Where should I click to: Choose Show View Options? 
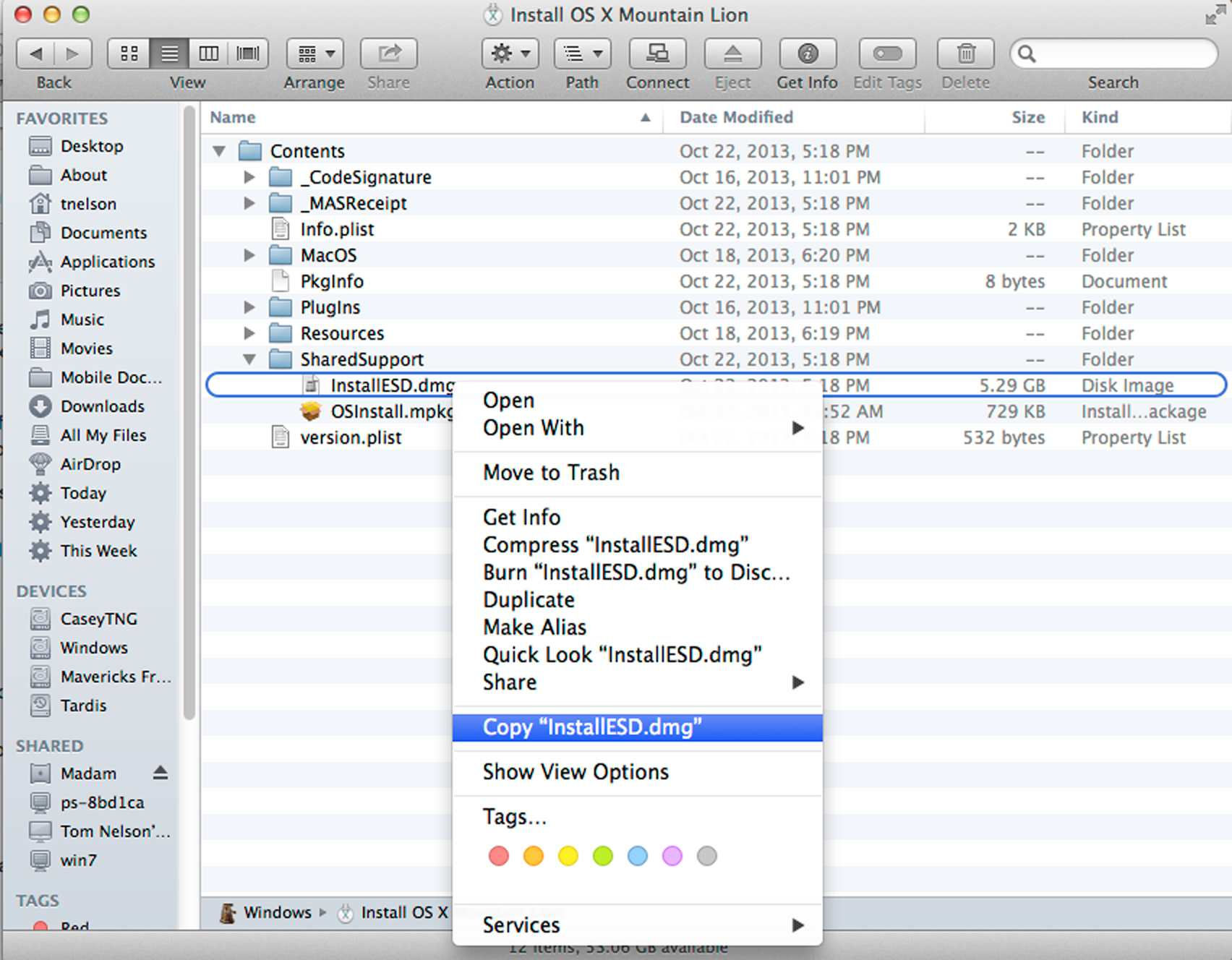coord(638,772)
